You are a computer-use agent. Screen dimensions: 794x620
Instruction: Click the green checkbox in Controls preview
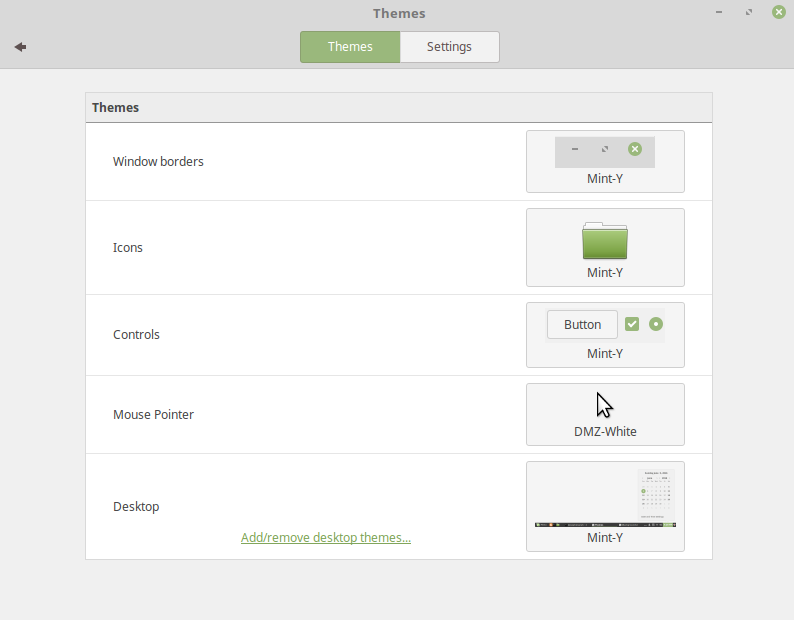pyautogui.click(x=632, y=324)
